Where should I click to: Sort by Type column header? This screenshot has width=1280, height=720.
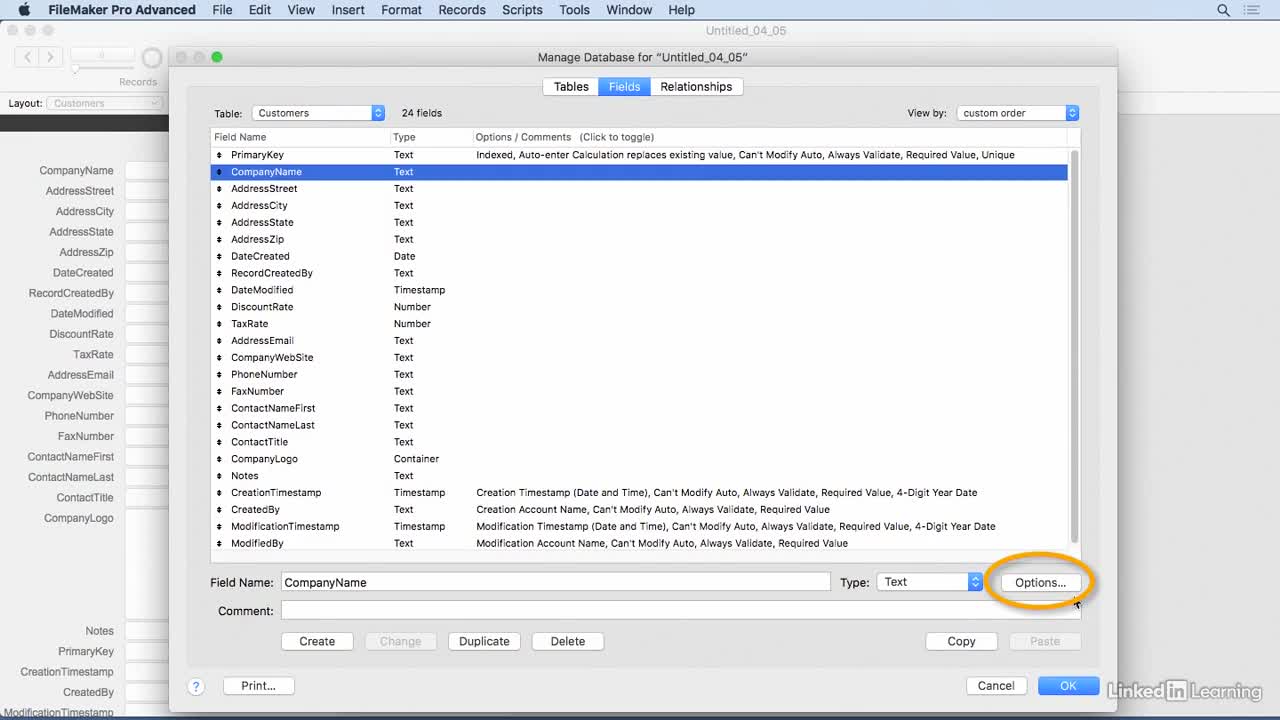click(431, 137)
